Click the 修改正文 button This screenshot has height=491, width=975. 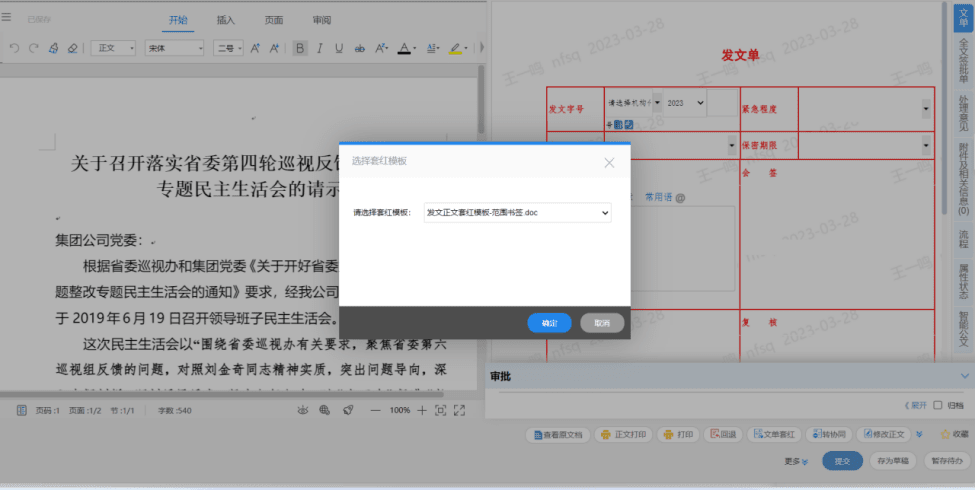point(883,434)
